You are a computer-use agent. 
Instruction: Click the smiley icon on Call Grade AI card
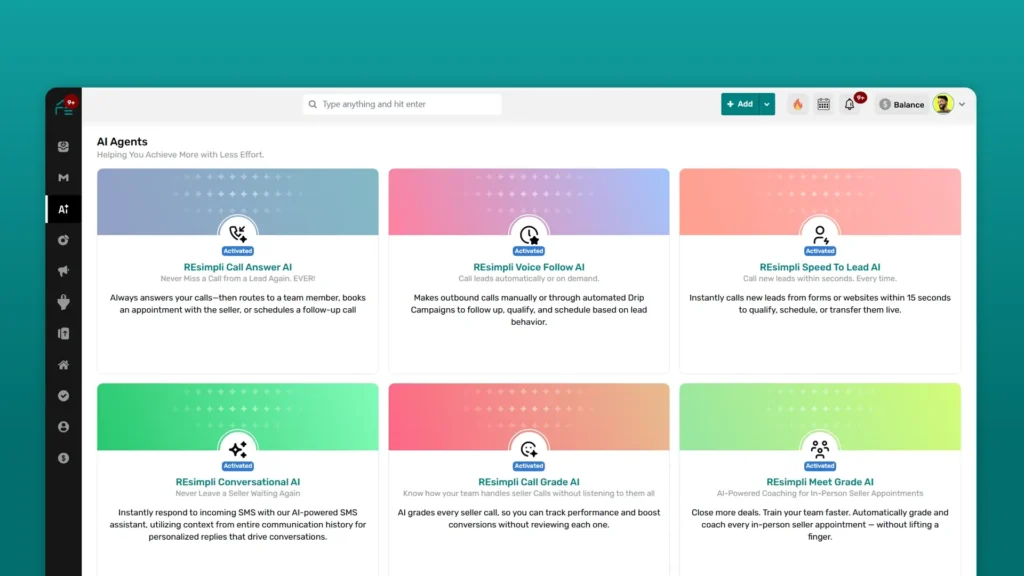tap(529, 449)
